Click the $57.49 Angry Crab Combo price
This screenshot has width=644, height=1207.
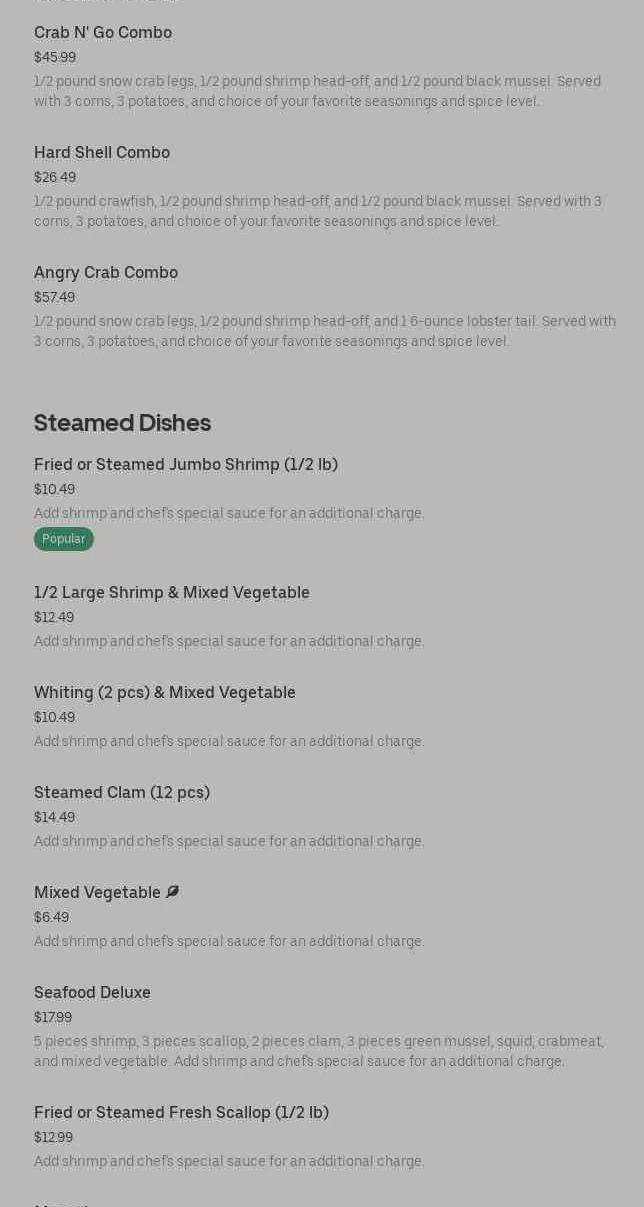55,298
